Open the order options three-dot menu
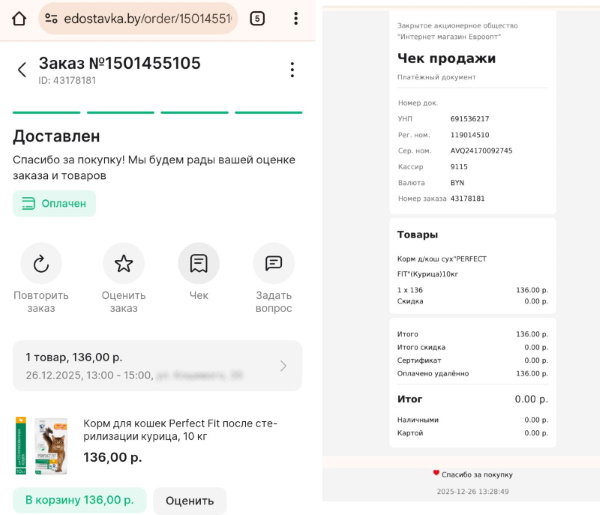 point(292,70)
